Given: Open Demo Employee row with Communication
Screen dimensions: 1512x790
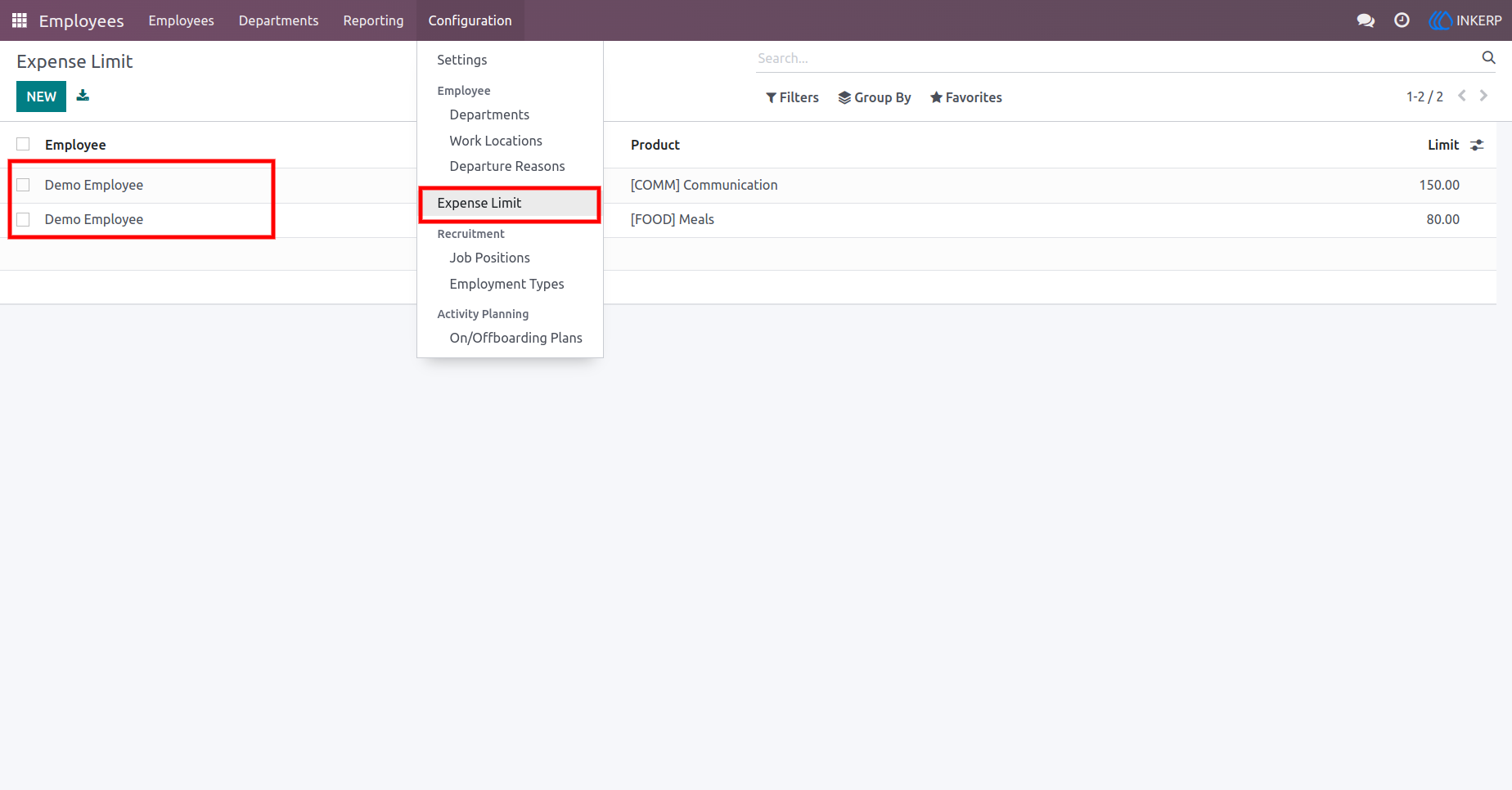Looking at the screenshot, I should click(94, 185).
